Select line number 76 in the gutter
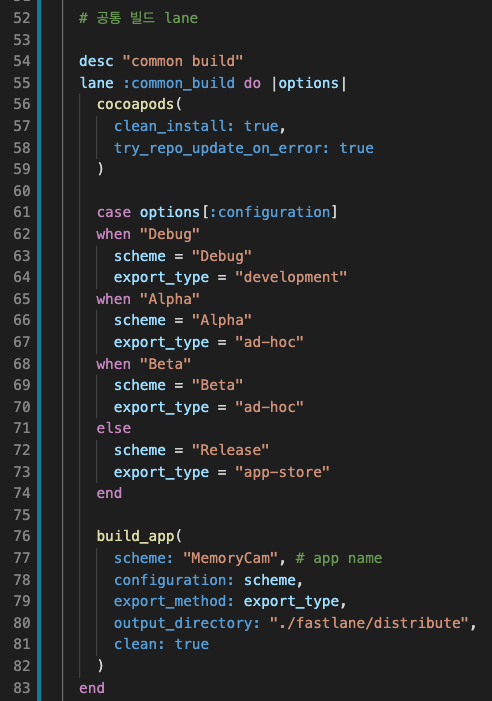This screenshot has width=492, height=701. click(21, 536)
